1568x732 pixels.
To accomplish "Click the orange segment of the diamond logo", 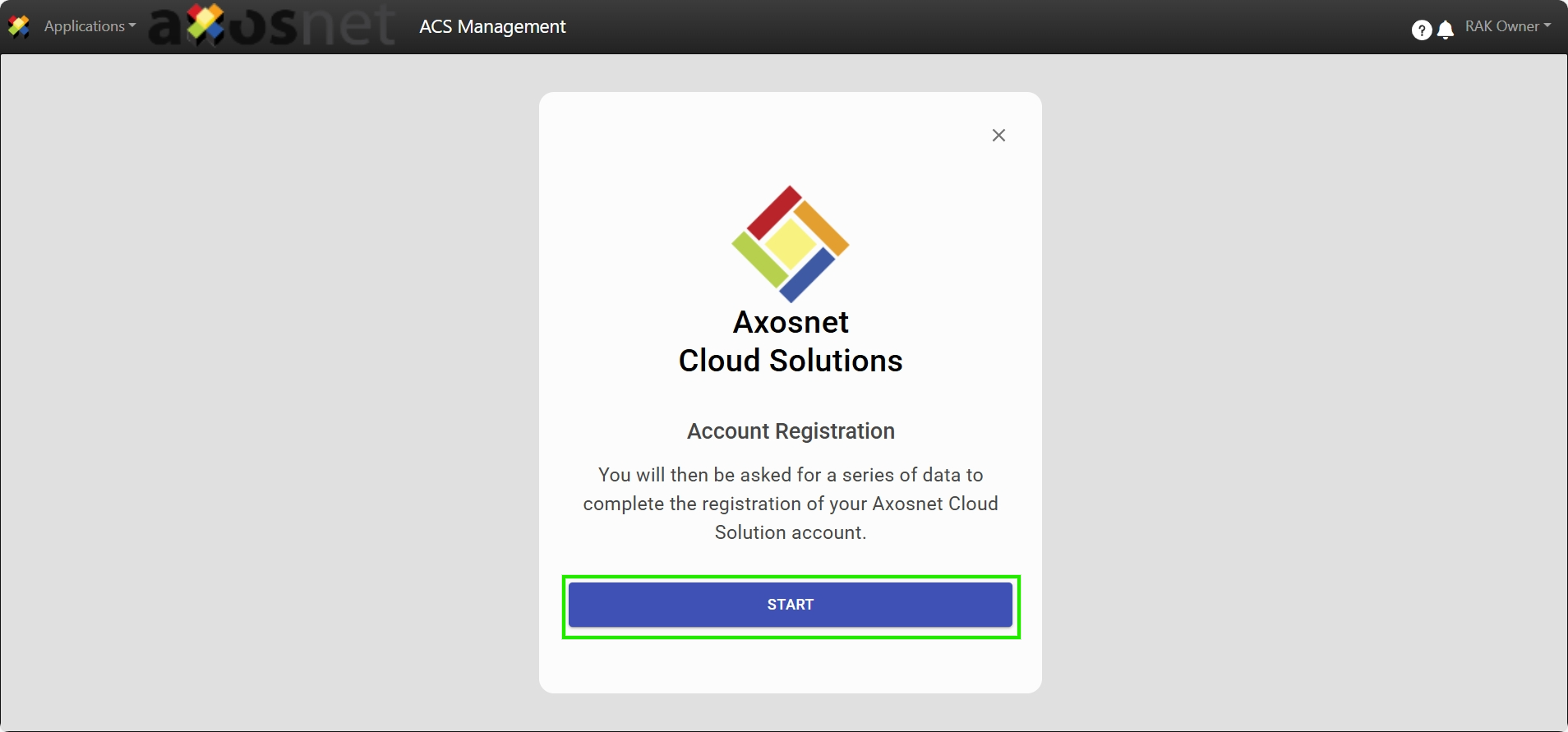I will (821, 228).
